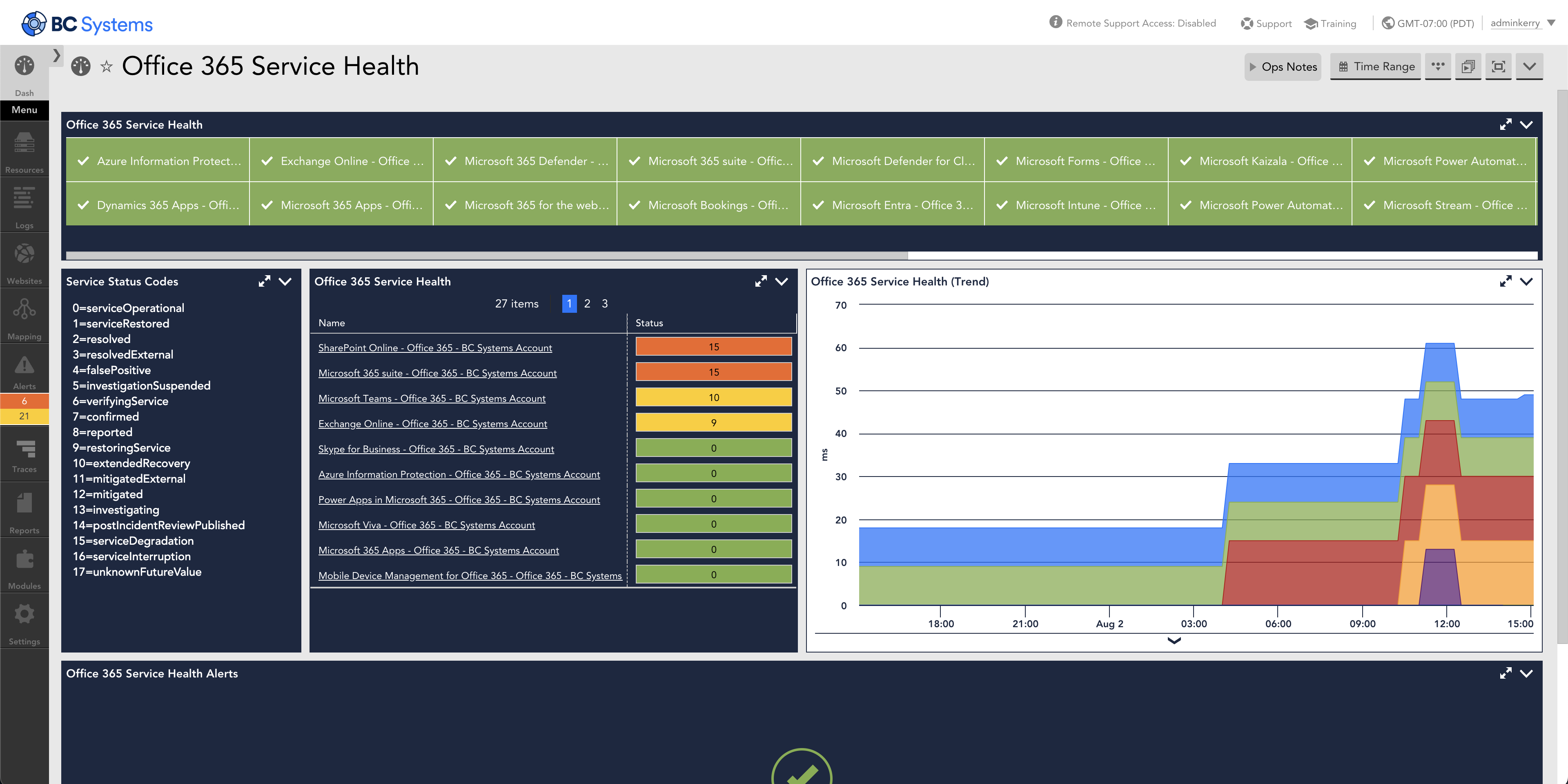Open Alerts in the sidebar

tap(24, 370)
